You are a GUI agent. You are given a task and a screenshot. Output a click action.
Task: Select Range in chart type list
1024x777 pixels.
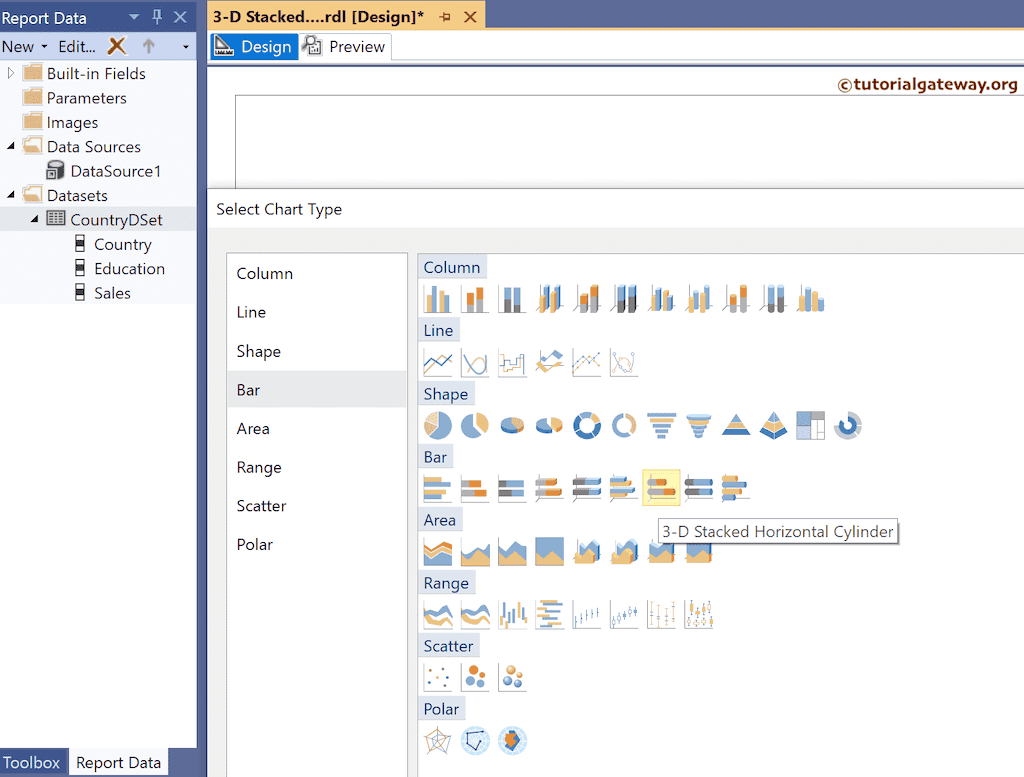point(317,468)
